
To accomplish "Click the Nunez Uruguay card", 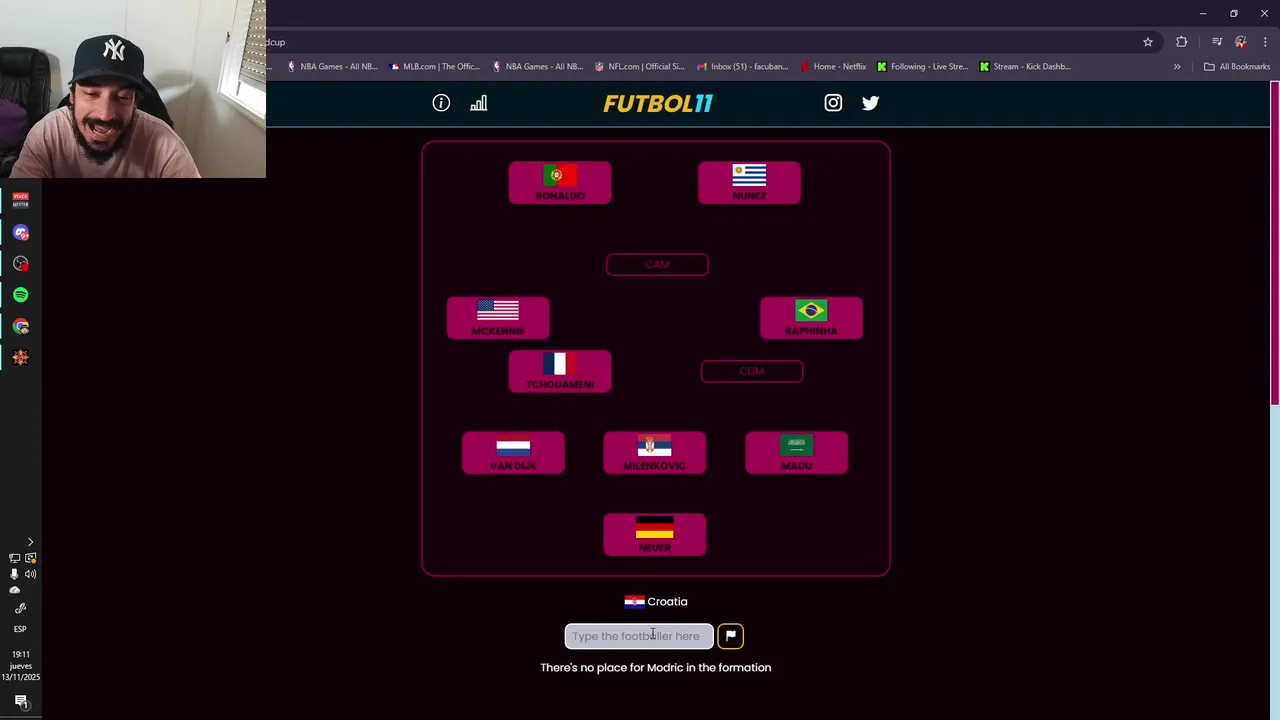I will coord(749,183).
